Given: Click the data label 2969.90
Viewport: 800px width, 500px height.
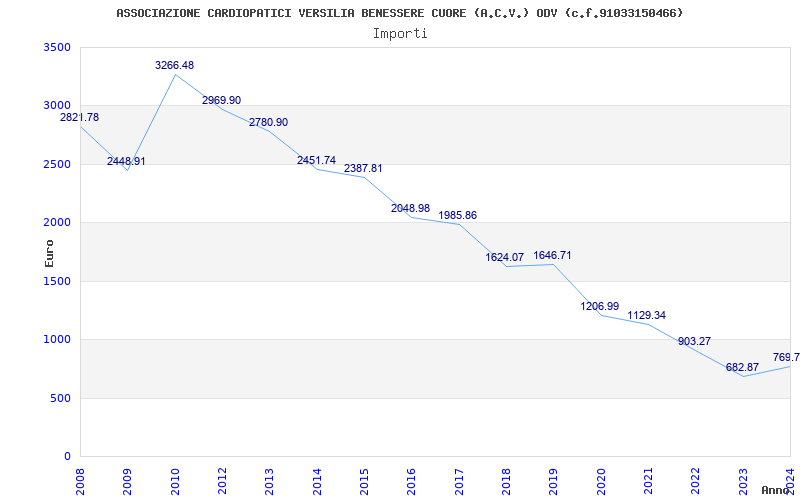Looking at the screenshot, I should click(221, 100).
